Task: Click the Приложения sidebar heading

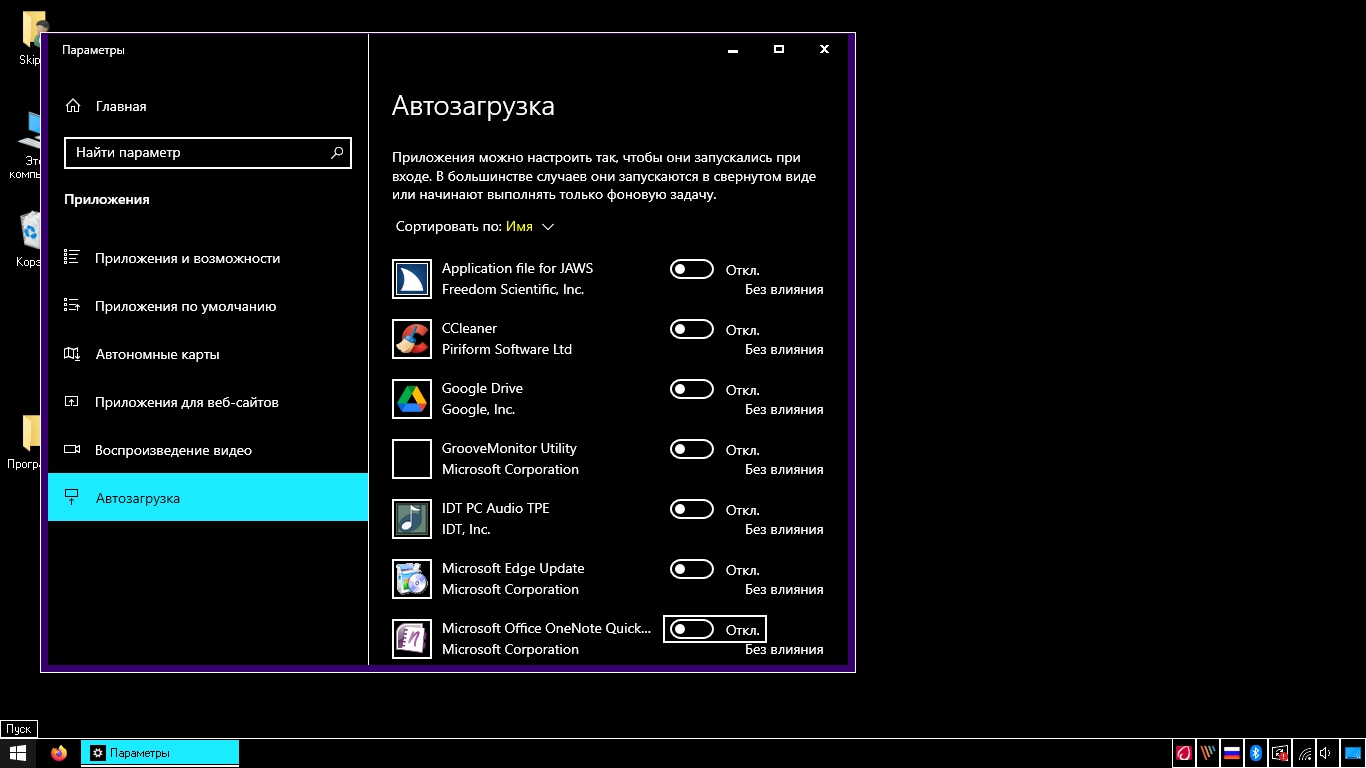Action: pyautogui.click(x=107, y=199)
